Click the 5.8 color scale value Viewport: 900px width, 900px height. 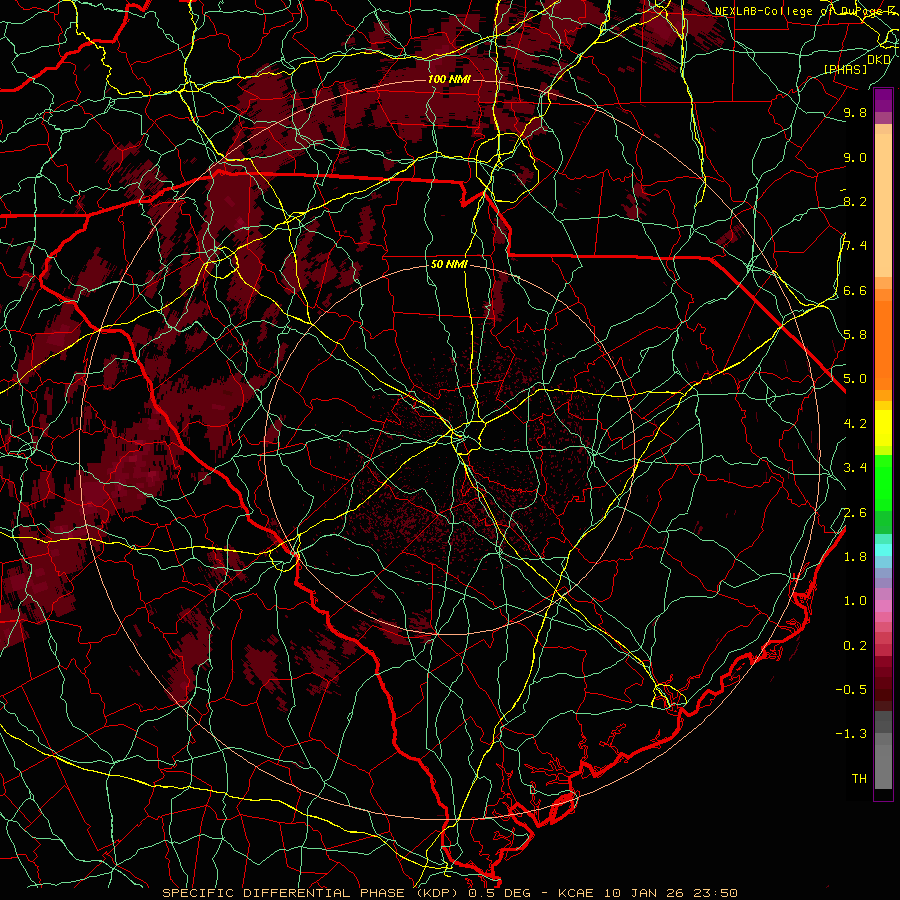point(855,334)
